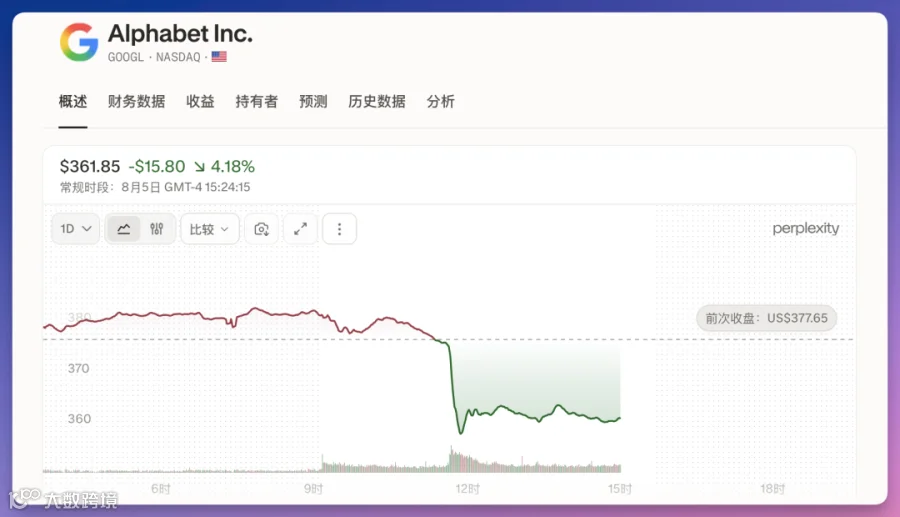Select the 概述 overview tab

coord(73,102)
